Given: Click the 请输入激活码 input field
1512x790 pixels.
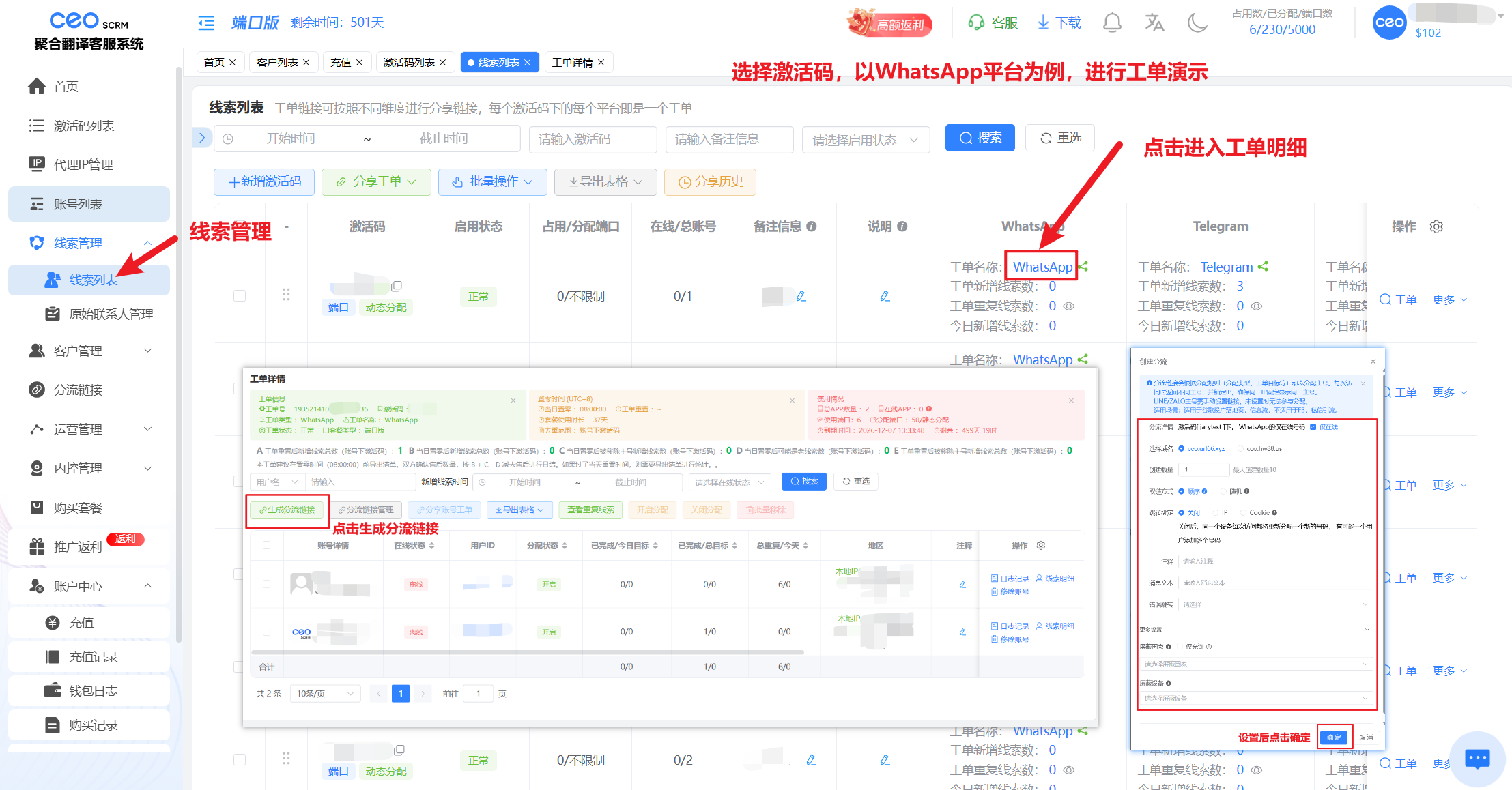Looking at the screenshot, I should [x=592, y=139].
